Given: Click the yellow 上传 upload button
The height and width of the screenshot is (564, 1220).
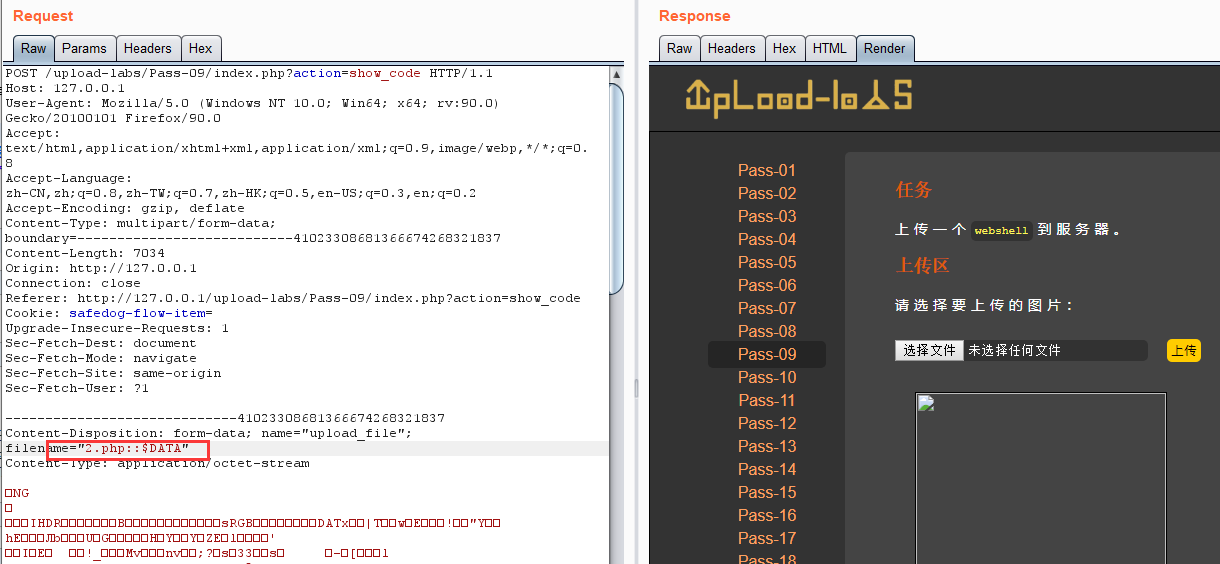Looking at the screenshot, I should (x=1184, y=350).
